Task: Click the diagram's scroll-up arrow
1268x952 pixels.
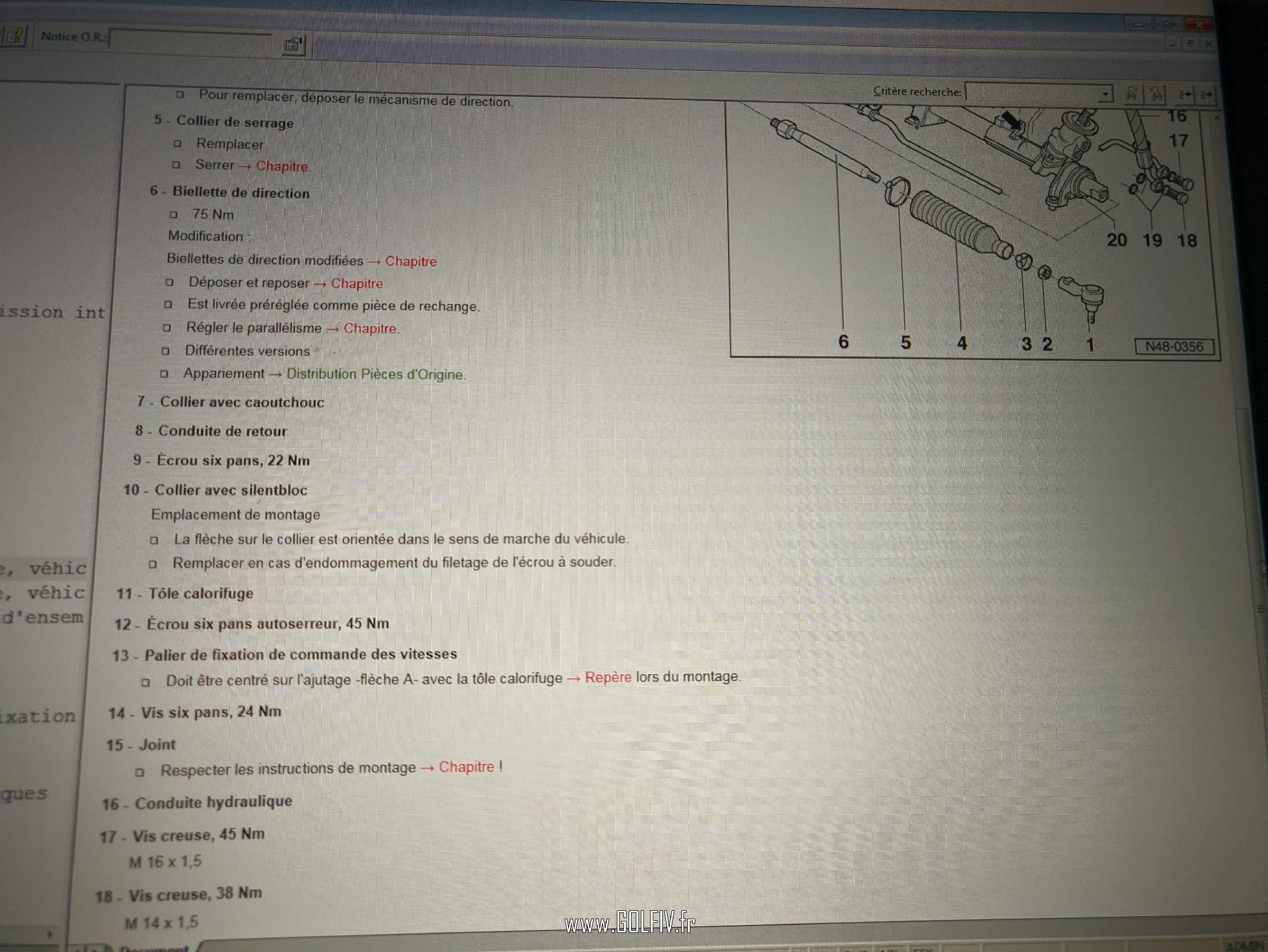Action: [x=1216, y=117]
